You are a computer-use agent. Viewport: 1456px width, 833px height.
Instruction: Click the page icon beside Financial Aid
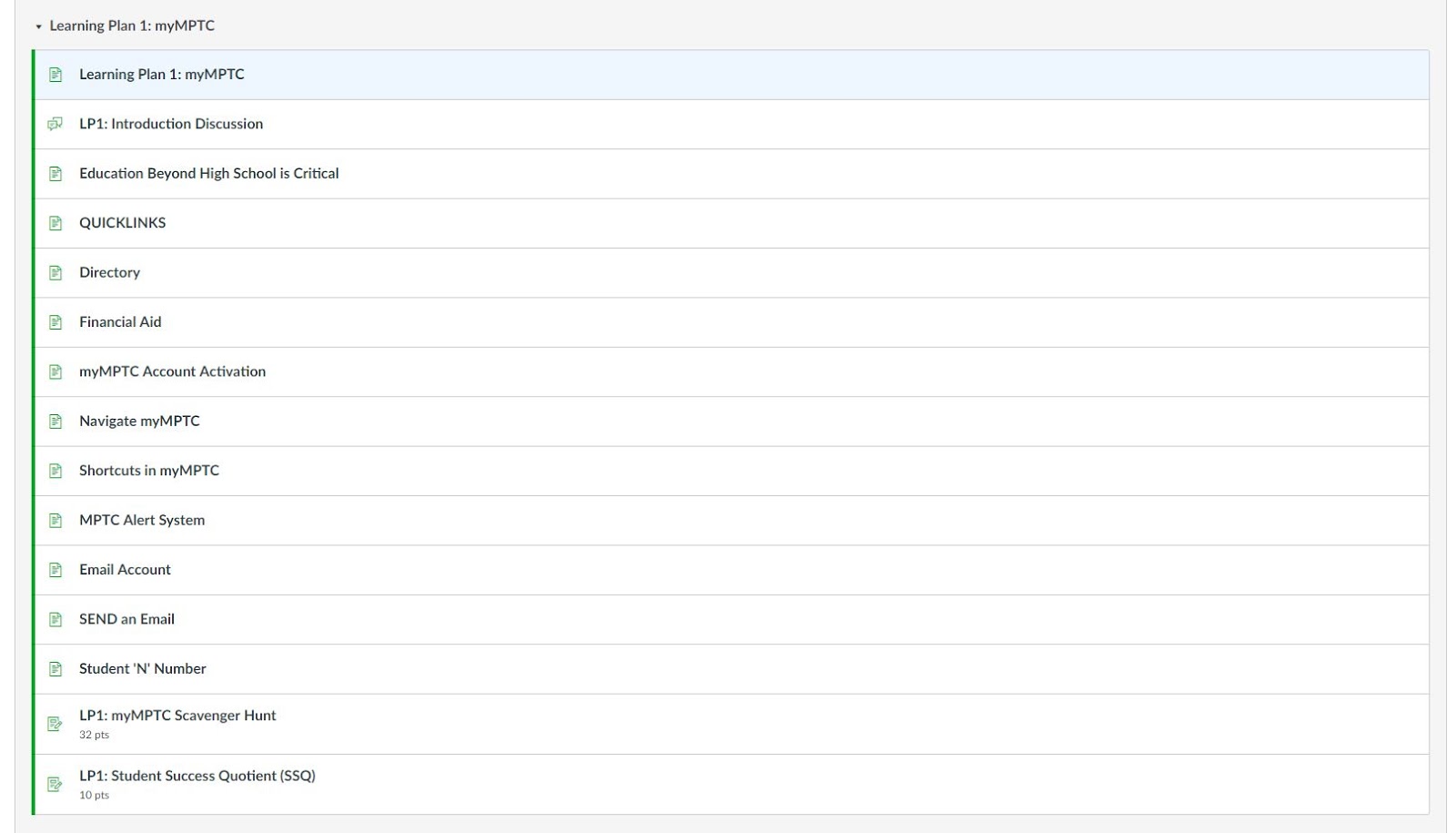point(56,322)
